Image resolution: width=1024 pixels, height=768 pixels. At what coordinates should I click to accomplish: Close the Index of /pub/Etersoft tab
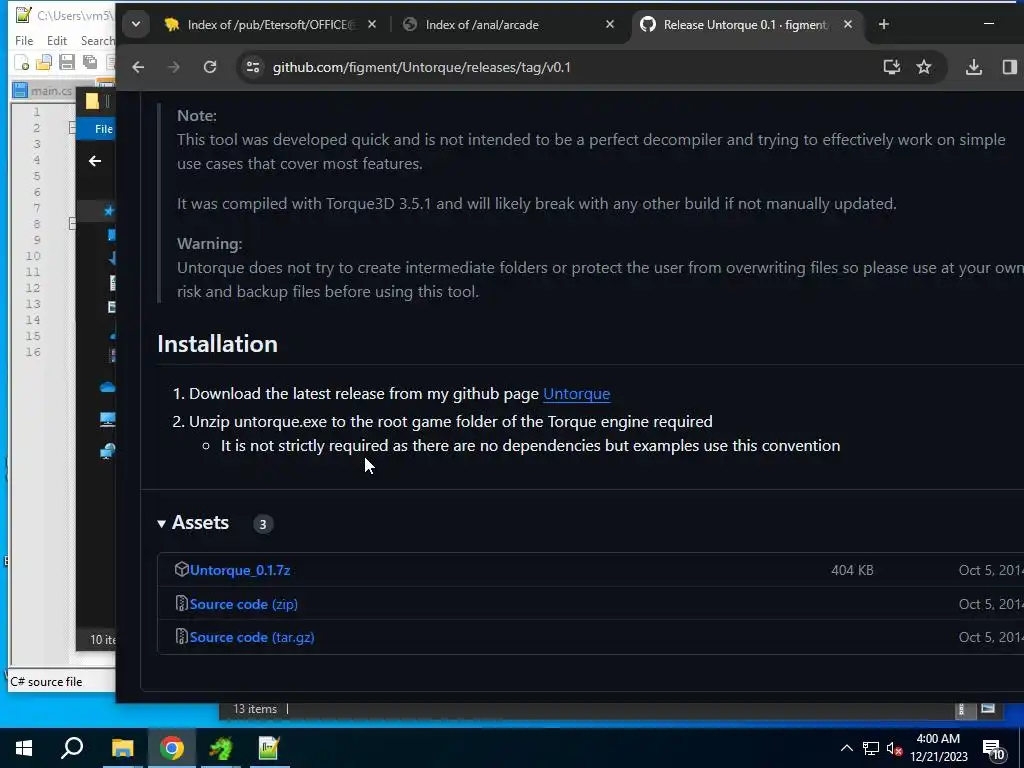pyautogui.click(x=372, y=25)
